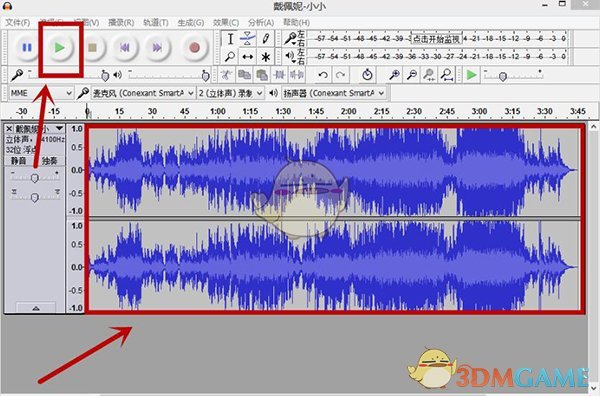Image resolution: width=600 pixels, height=396 pixels.
Task: Click the Copy icon in edit toolbar
Action: coord(244,75)
